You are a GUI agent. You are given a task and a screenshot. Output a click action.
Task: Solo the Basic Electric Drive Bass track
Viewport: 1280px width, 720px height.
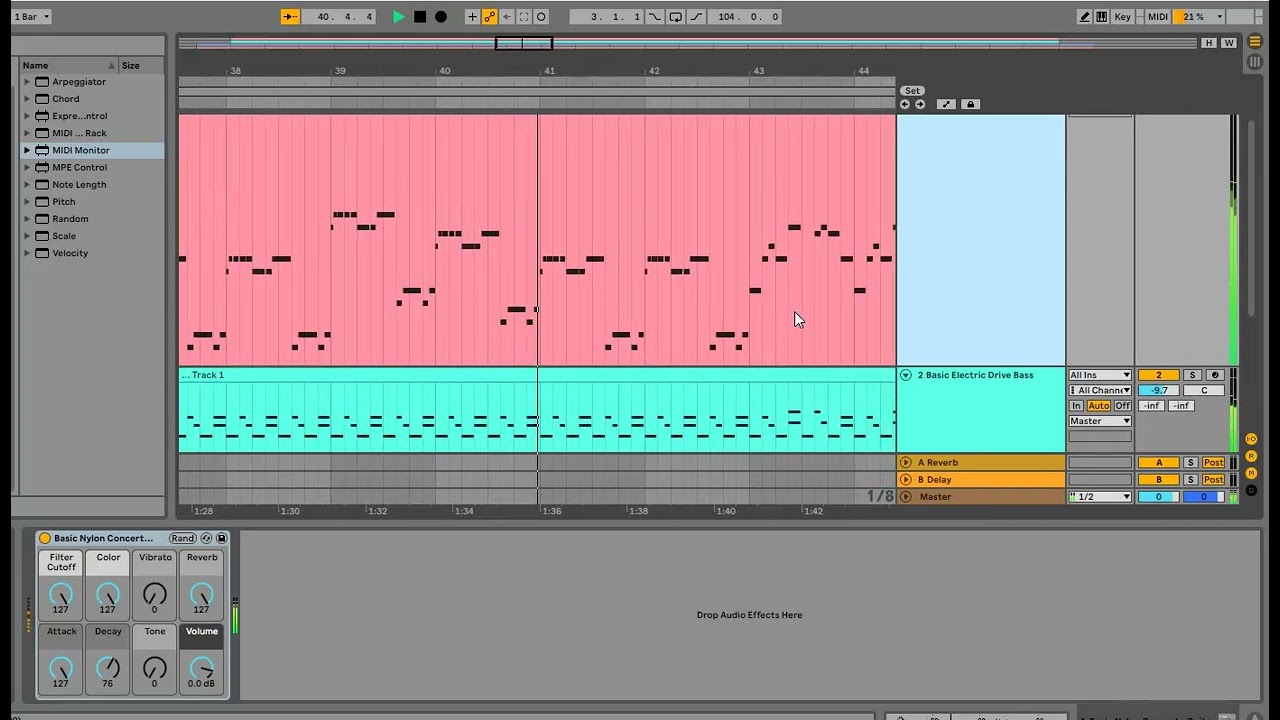click(x=1192, y=375)
